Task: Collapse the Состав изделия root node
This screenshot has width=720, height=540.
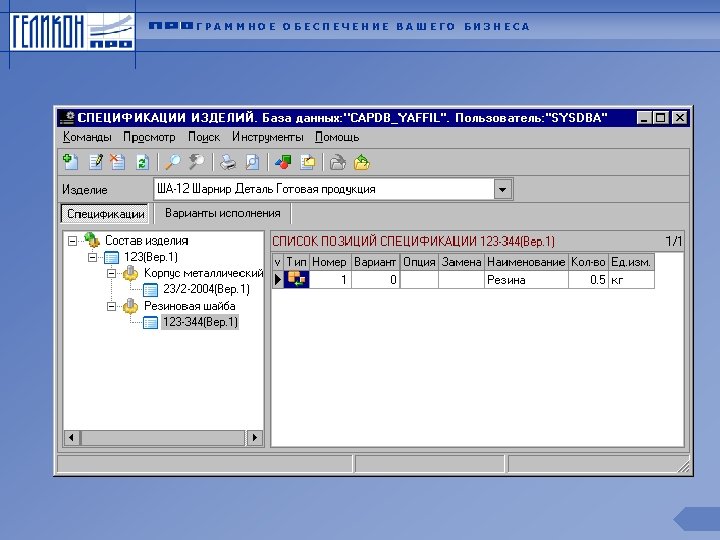Action: pyautogui.click(x=72, y=241)
